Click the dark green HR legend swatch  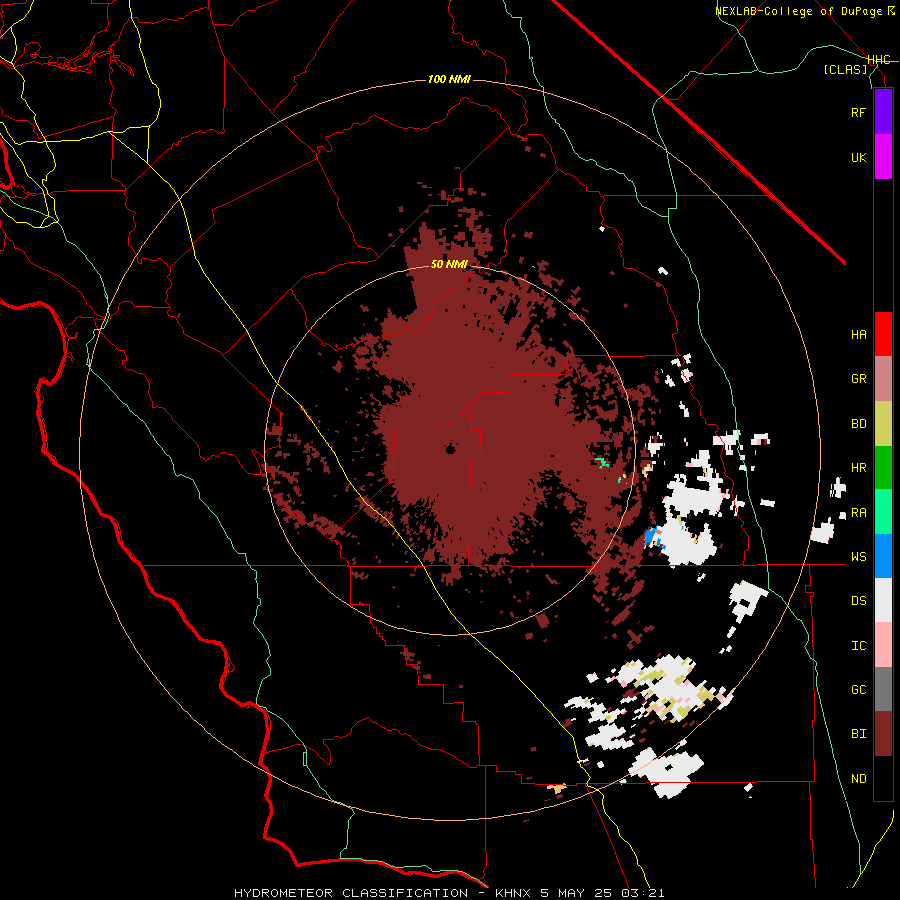point(883,468)
